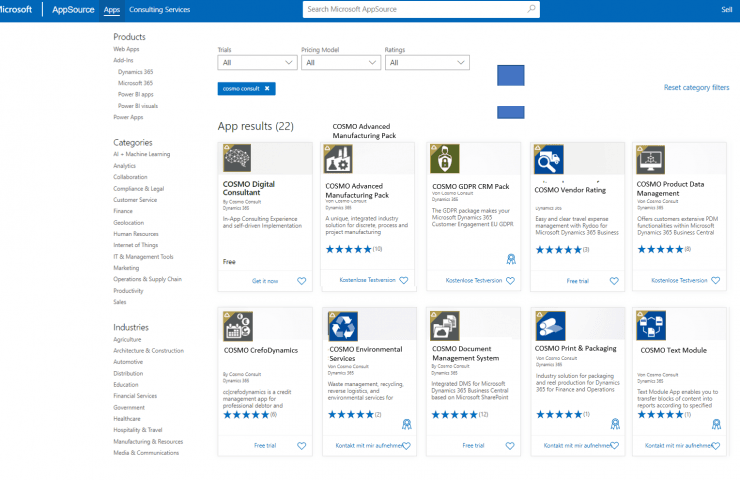740x480 pixels.
Task: Click the COSMO Document Management System icon
Action: point(445,325)
